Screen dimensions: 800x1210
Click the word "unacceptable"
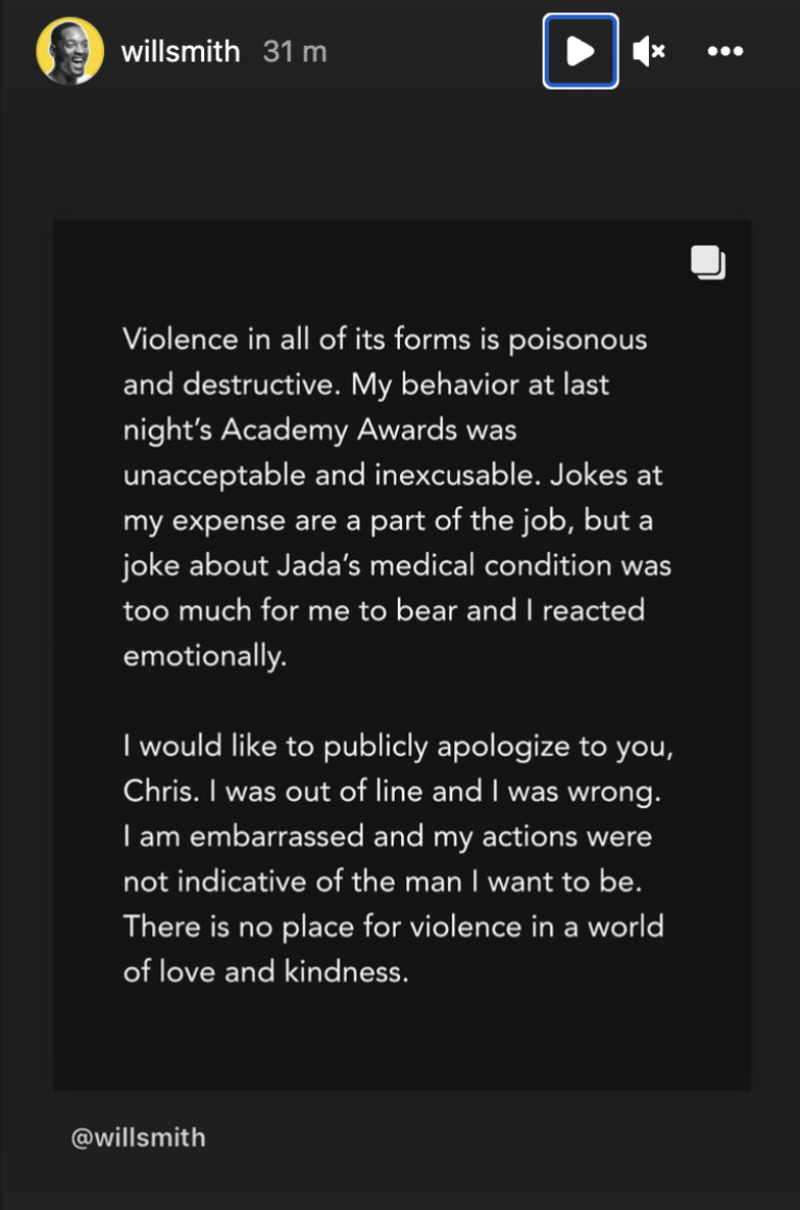click(215, 475)
